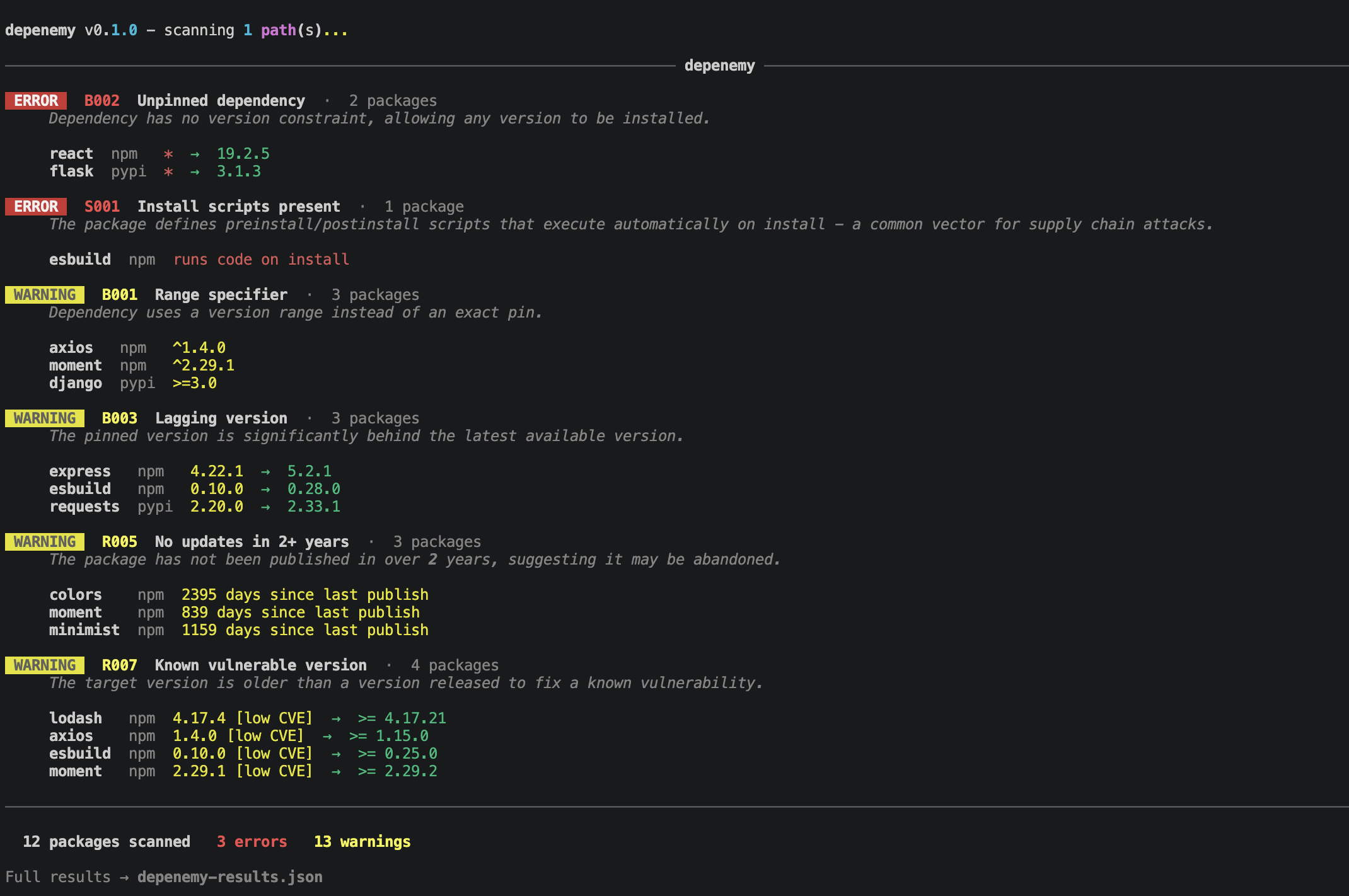
Task: Click the rule code "R005"
Action: (120, 542)
